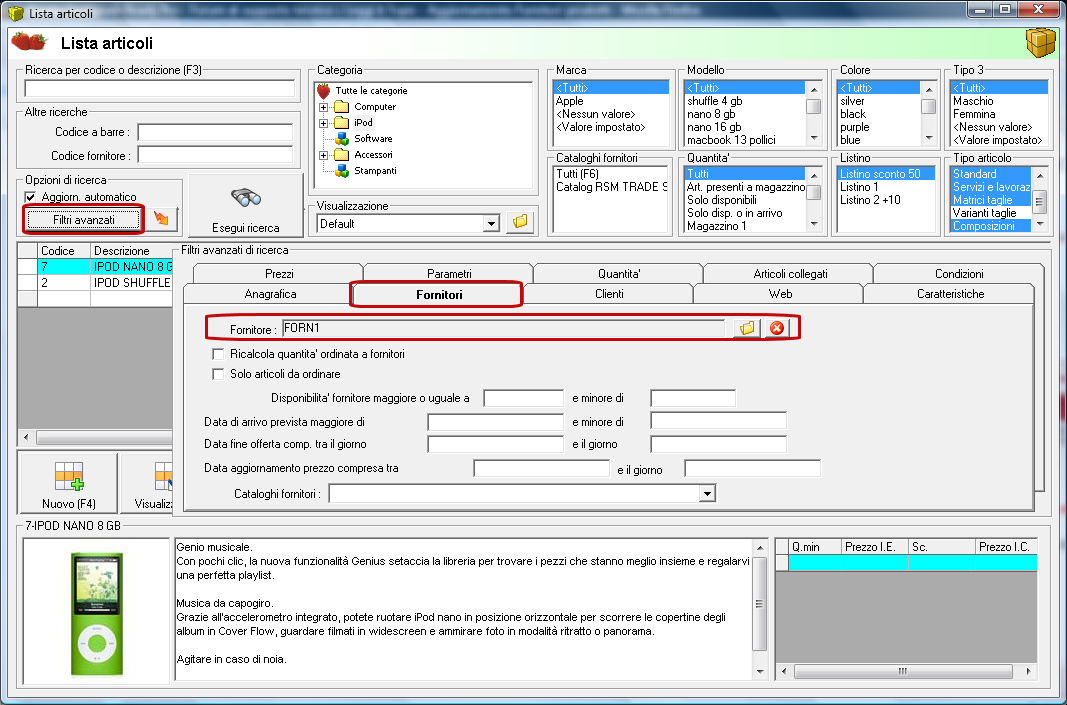This screenshot has height=705, width=1067.
Task: Click the Filtri avanzati button
Action: pyautogui.click(x=84, y=220)
